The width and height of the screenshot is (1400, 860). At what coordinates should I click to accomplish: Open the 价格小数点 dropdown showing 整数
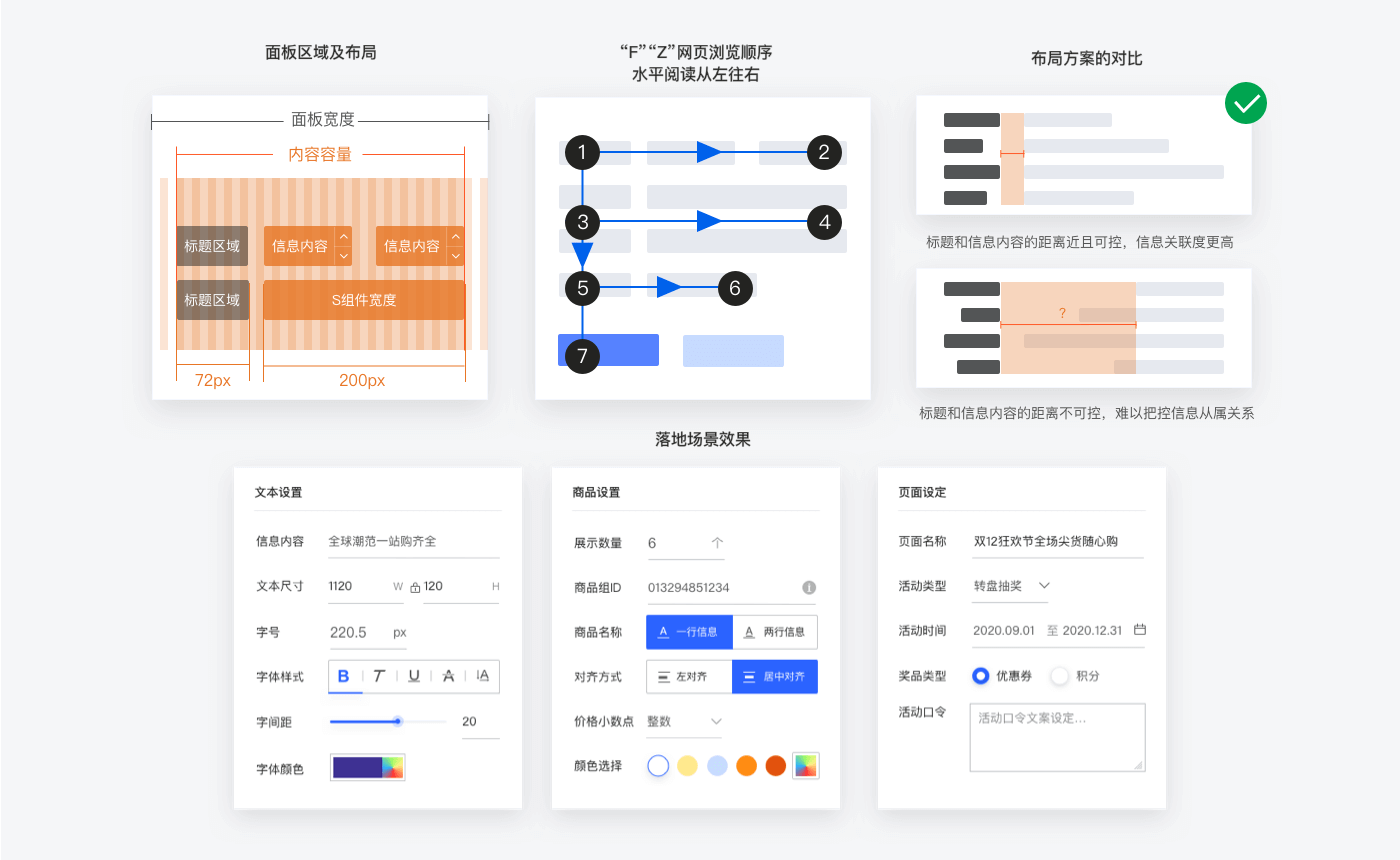684,721
